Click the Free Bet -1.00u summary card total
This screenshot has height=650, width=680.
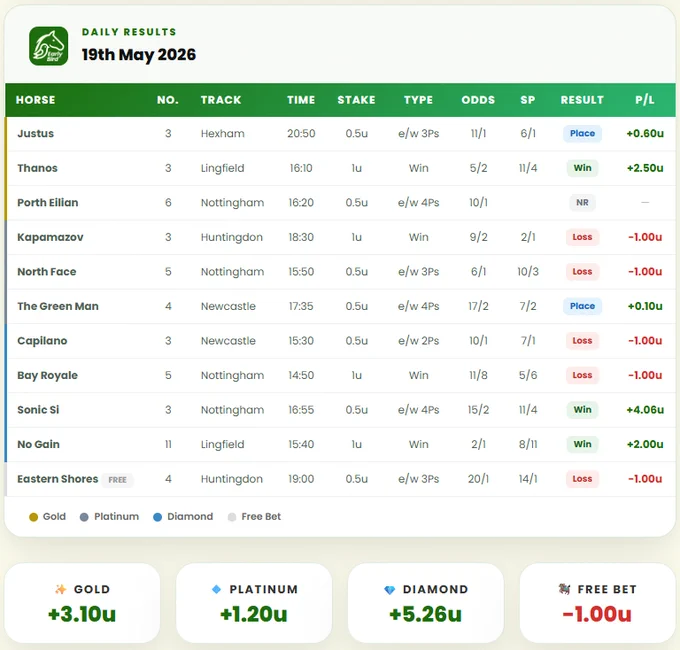pos(597,614)
